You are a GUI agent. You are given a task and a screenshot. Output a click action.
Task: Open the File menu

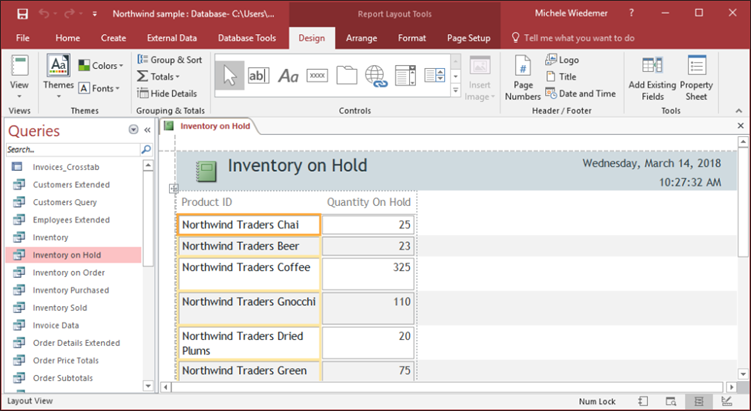coord(23,38)
